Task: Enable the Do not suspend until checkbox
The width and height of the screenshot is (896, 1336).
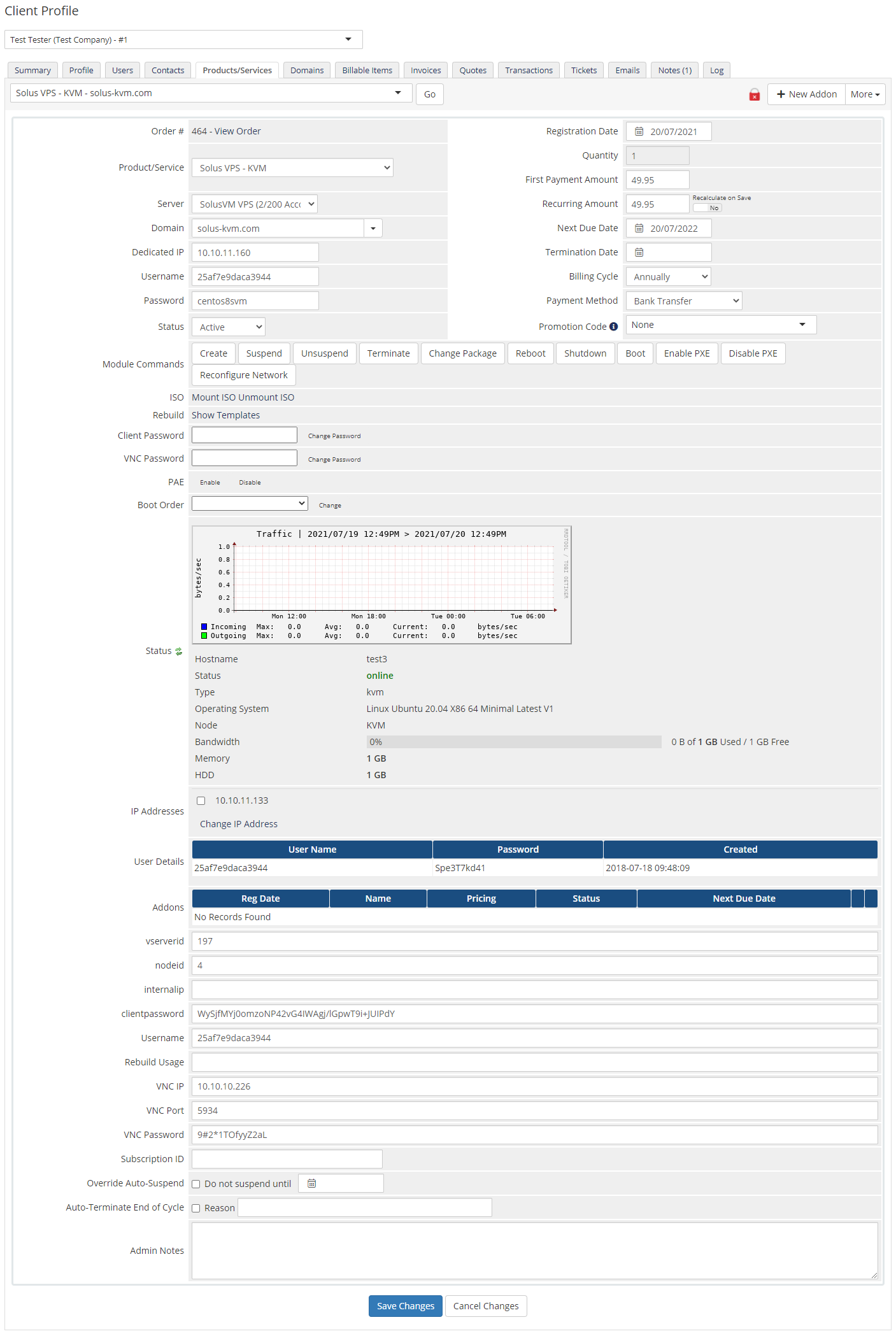Action: [x=196, y=1184]
